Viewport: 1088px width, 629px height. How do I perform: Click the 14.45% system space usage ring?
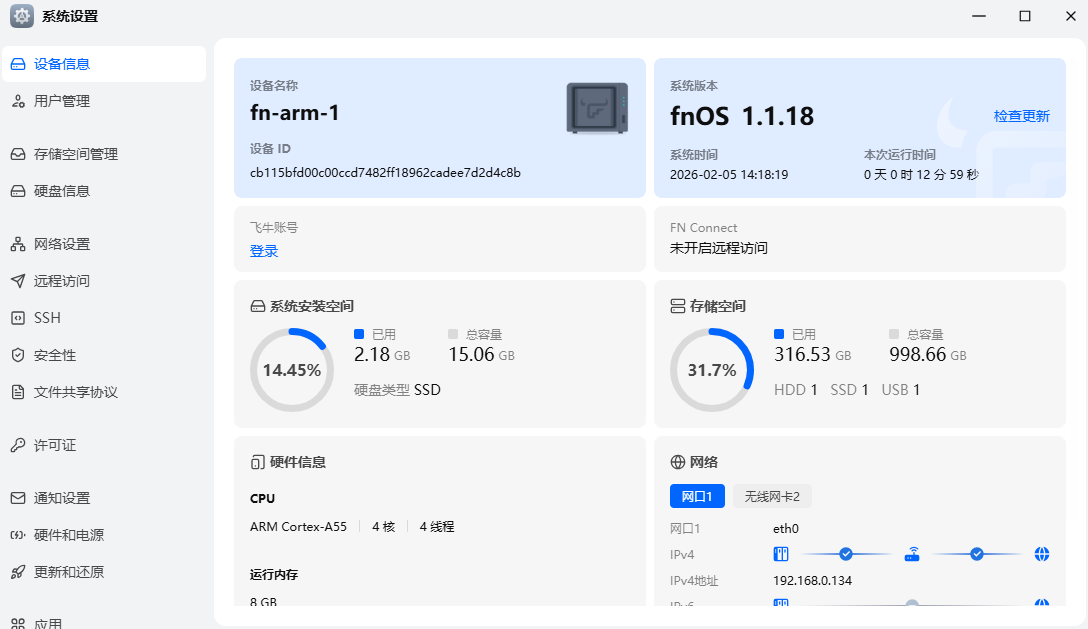coord(292,370)
